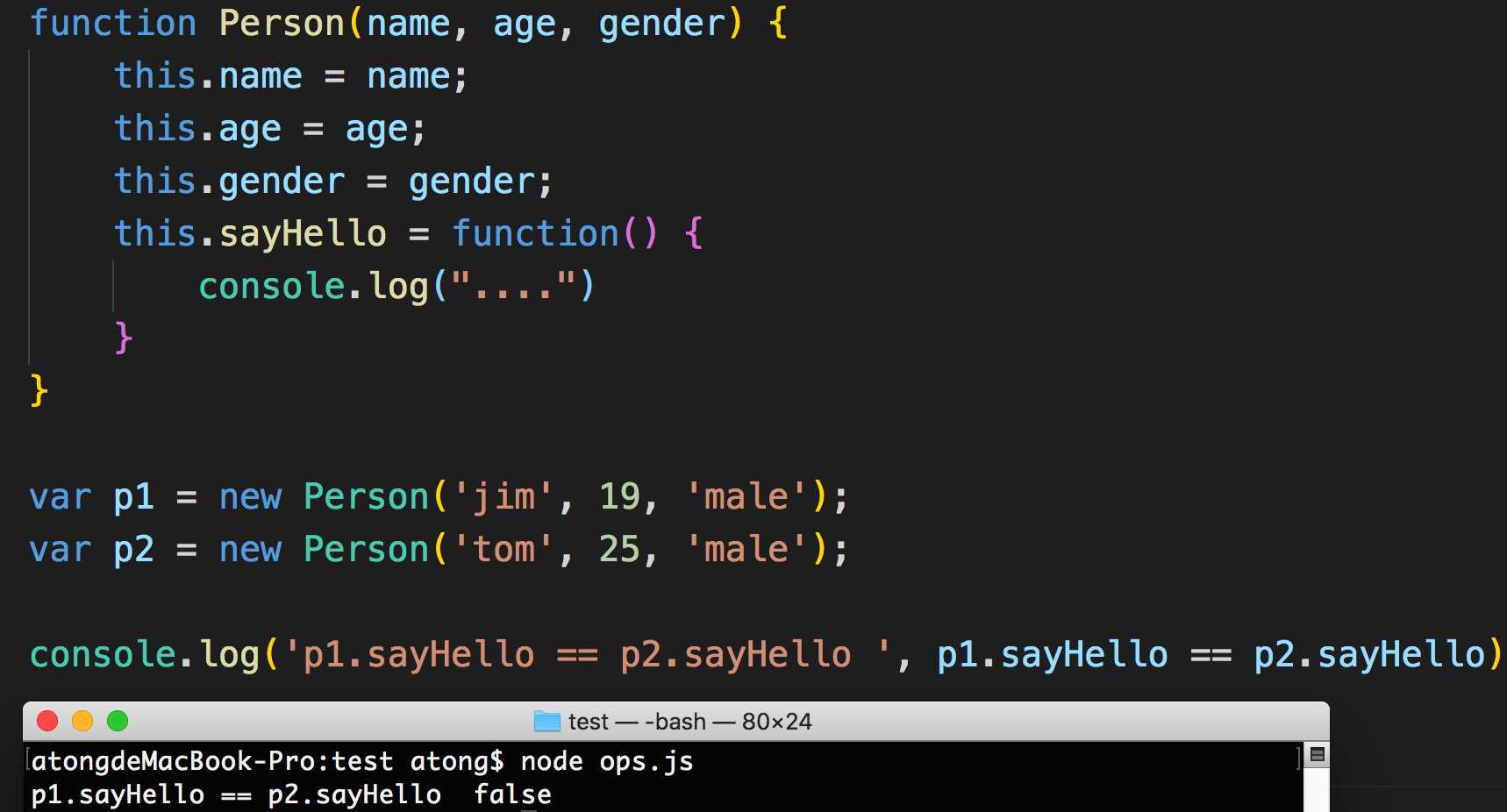Click the 'tom' string in the p2 declaration
Viewport: 1507px width, 812px height.
[504, 550]
